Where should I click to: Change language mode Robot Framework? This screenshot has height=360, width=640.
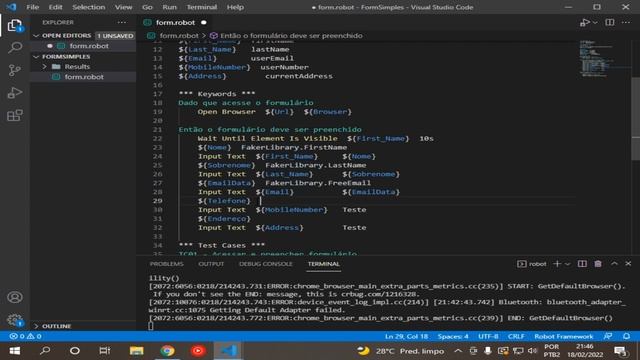point(564,336)
